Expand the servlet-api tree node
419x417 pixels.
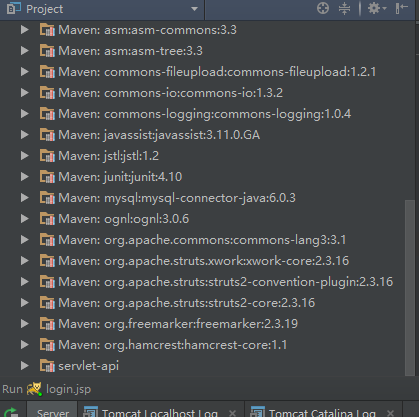(24, 366)
